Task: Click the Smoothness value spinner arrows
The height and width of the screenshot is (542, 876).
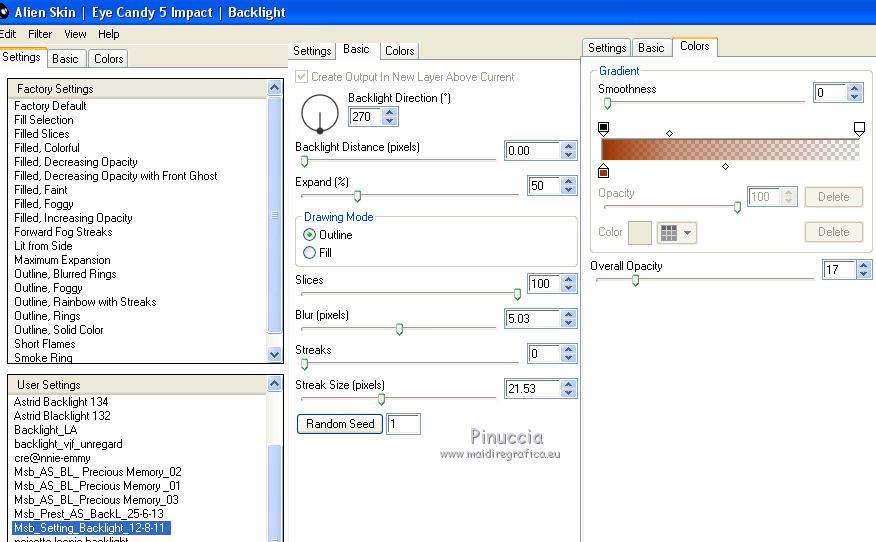Action: tap(855, 92)
